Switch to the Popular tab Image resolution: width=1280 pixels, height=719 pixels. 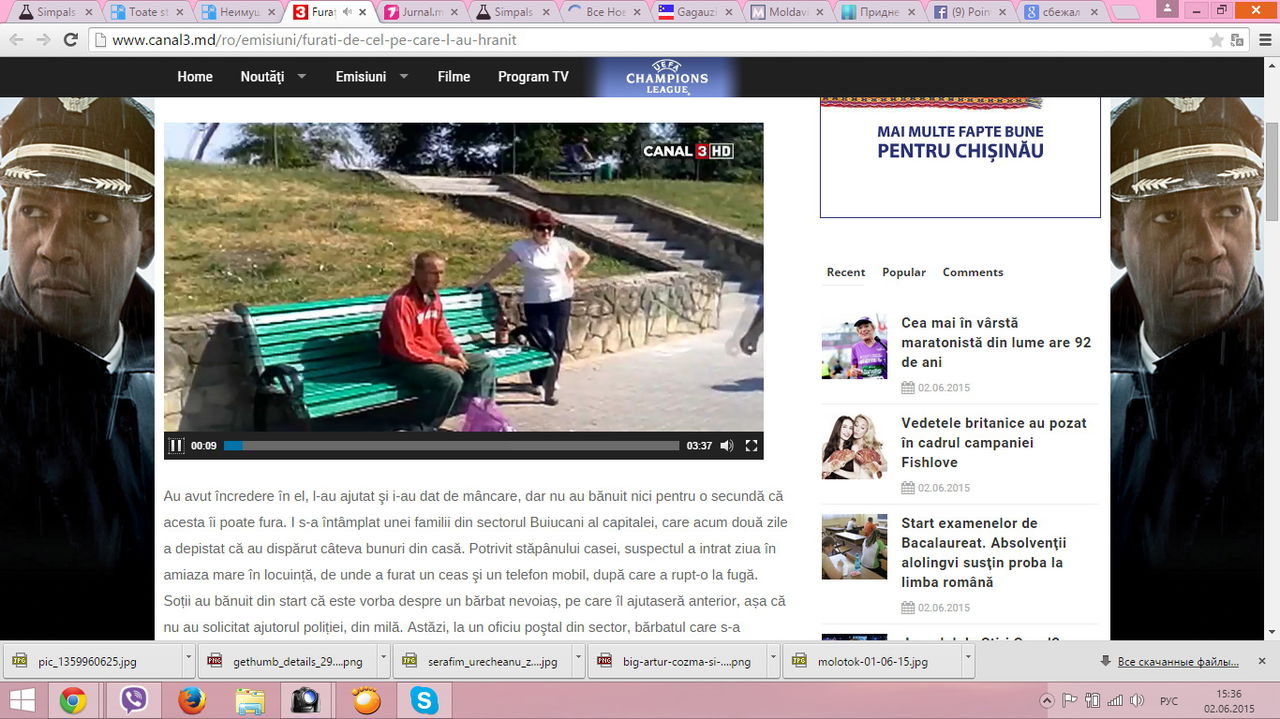pos(904,272)
